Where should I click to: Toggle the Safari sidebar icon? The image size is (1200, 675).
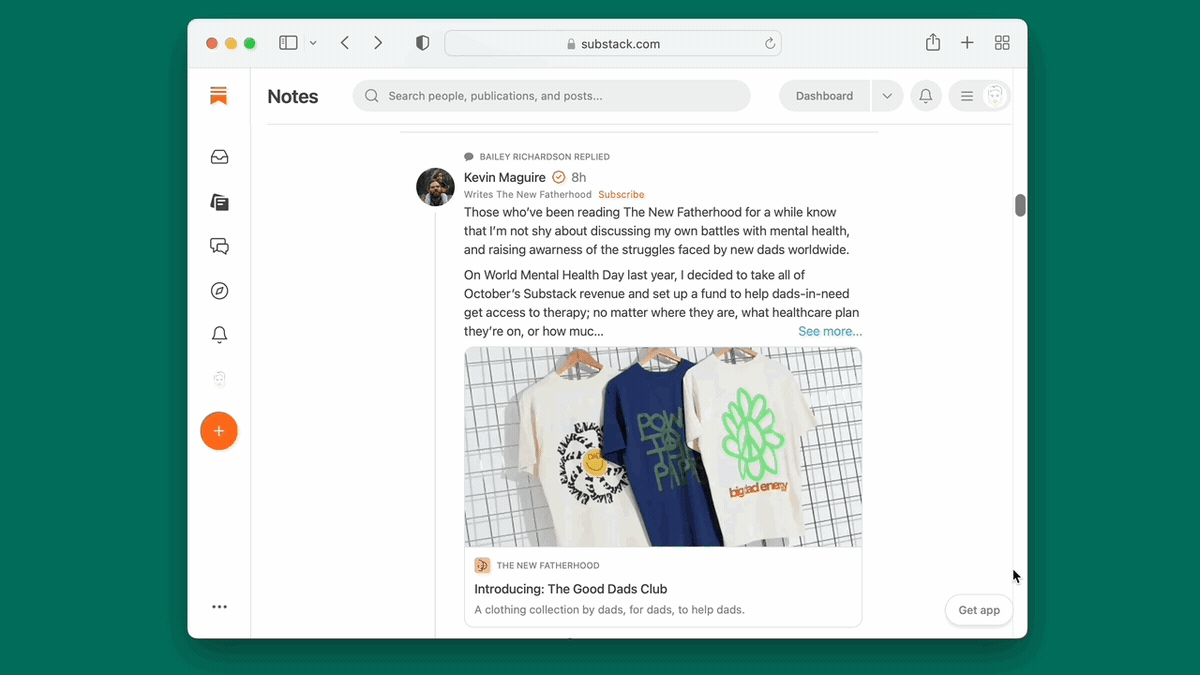click(288, 43)
